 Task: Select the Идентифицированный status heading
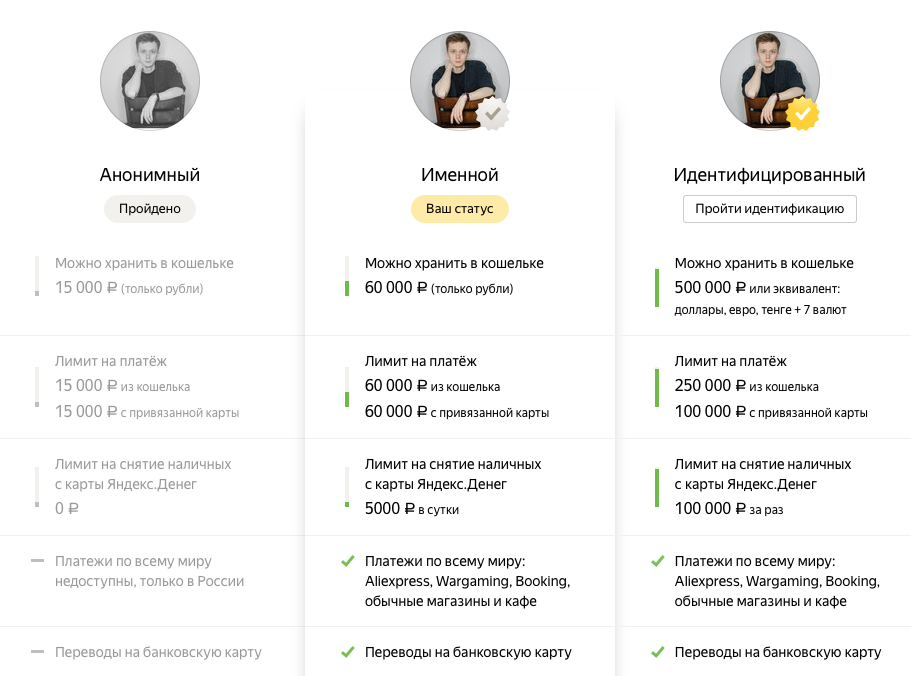point(769,175)
